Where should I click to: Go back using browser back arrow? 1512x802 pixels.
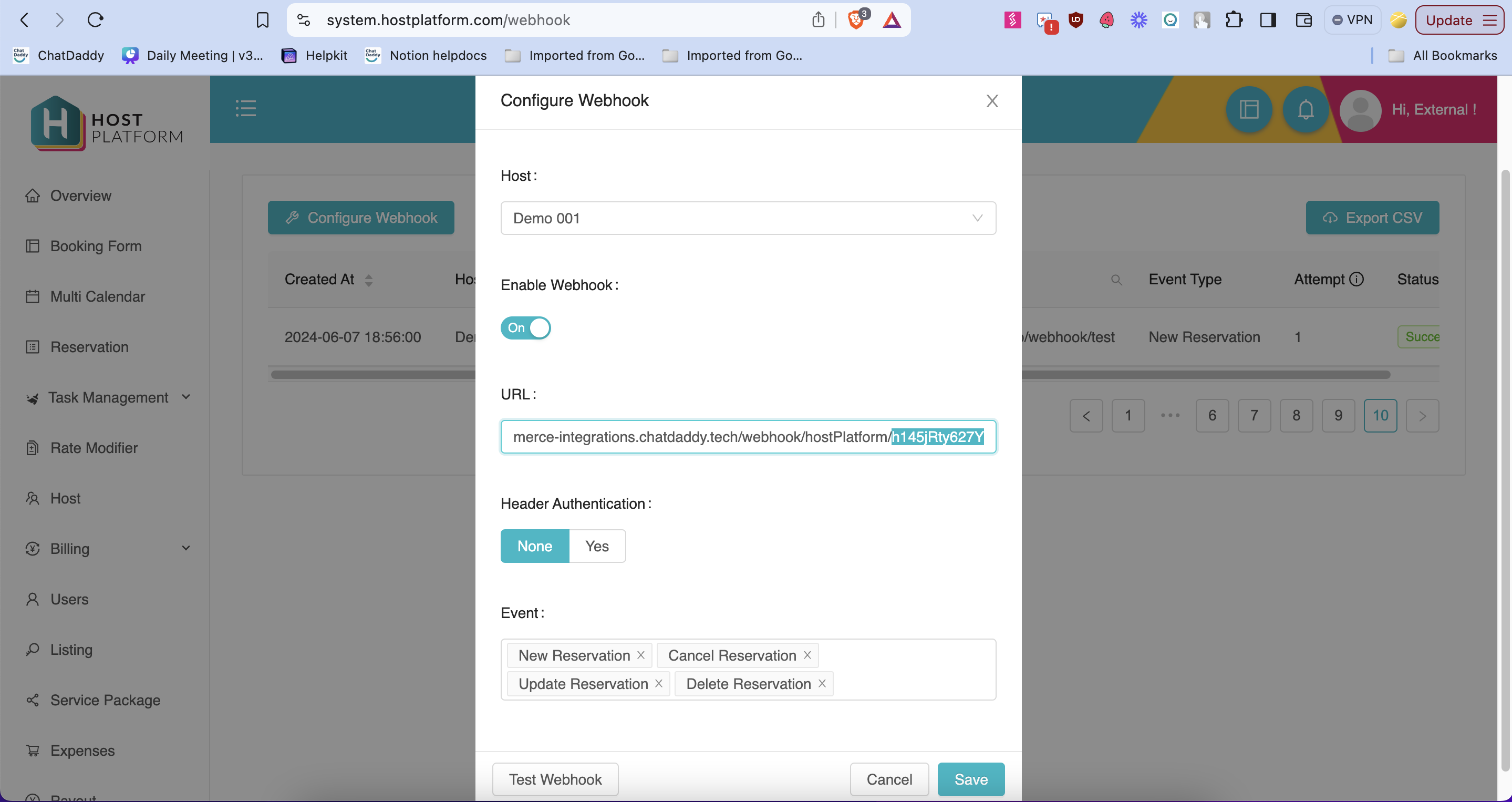click(x=24, y=20)
